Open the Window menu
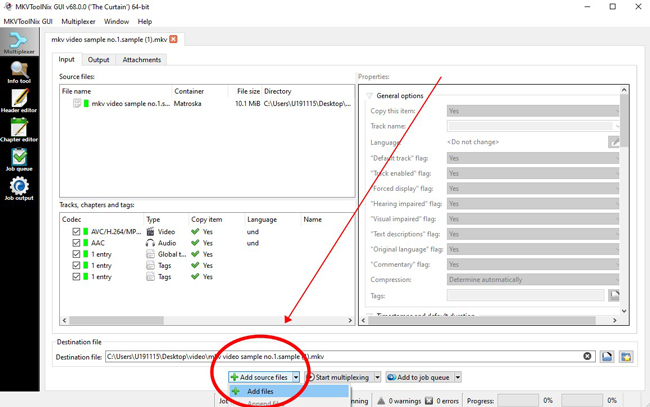650x407 pixels. (116, 22)
